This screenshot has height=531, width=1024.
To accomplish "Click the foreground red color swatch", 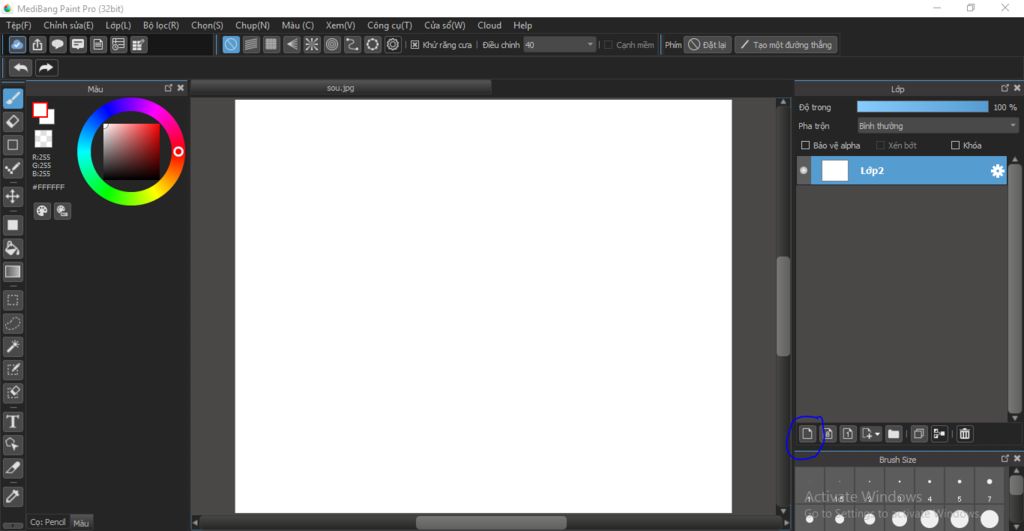I will (40, 110).
